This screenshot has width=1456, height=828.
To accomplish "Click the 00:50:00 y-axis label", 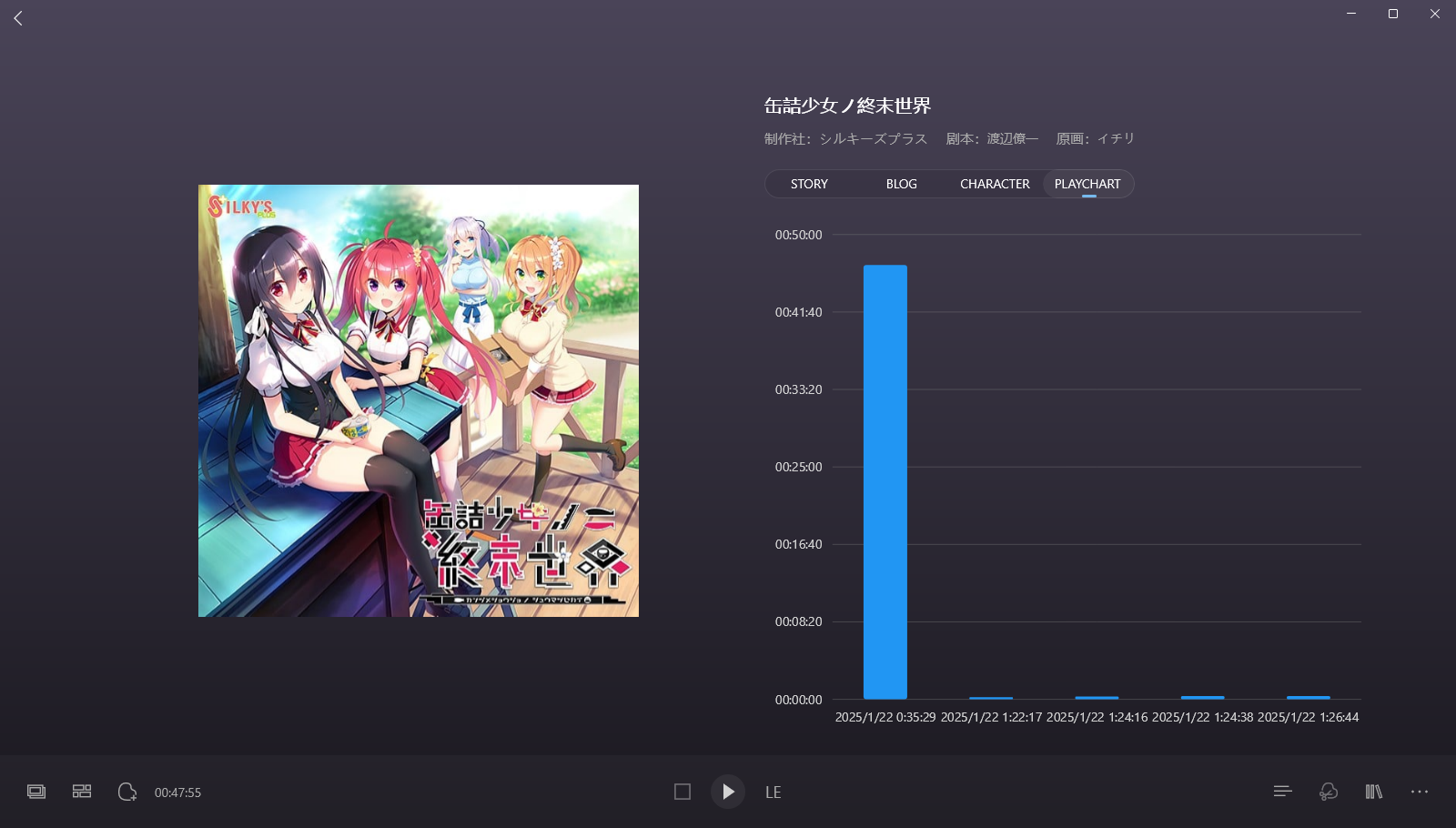I will [798, 235].
